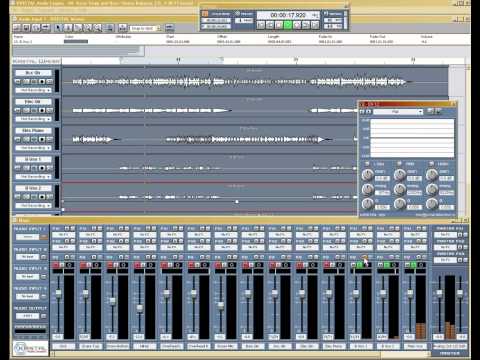This screenshot has width=480, height=360.
Task: Toggle the red mute button on first mixer channel
Action: pos(56,265)
